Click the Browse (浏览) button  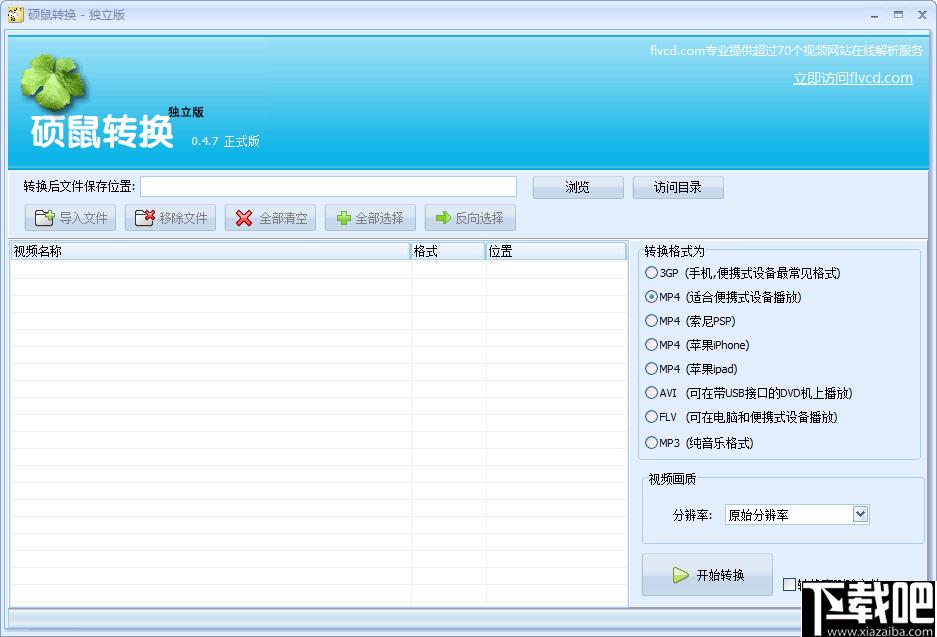click(x=578, y=188)
